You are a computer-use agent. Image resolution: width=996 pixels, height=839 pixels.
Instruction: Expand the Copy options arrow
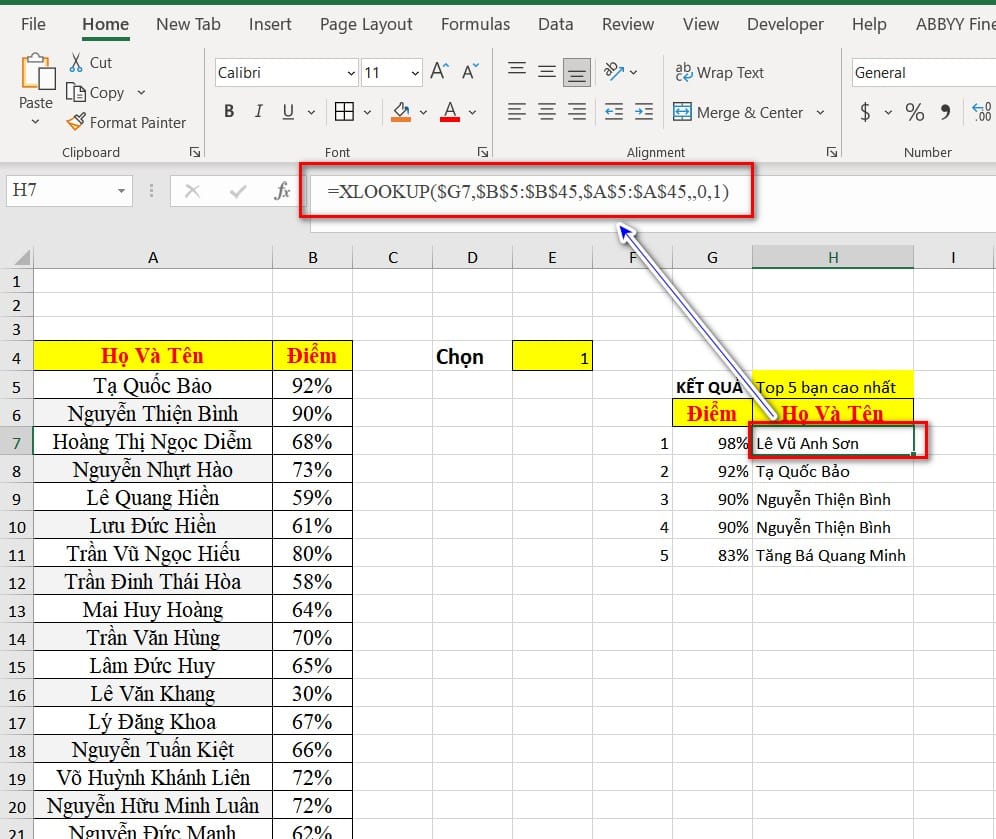pyautogui.click(x=141, y=93)
